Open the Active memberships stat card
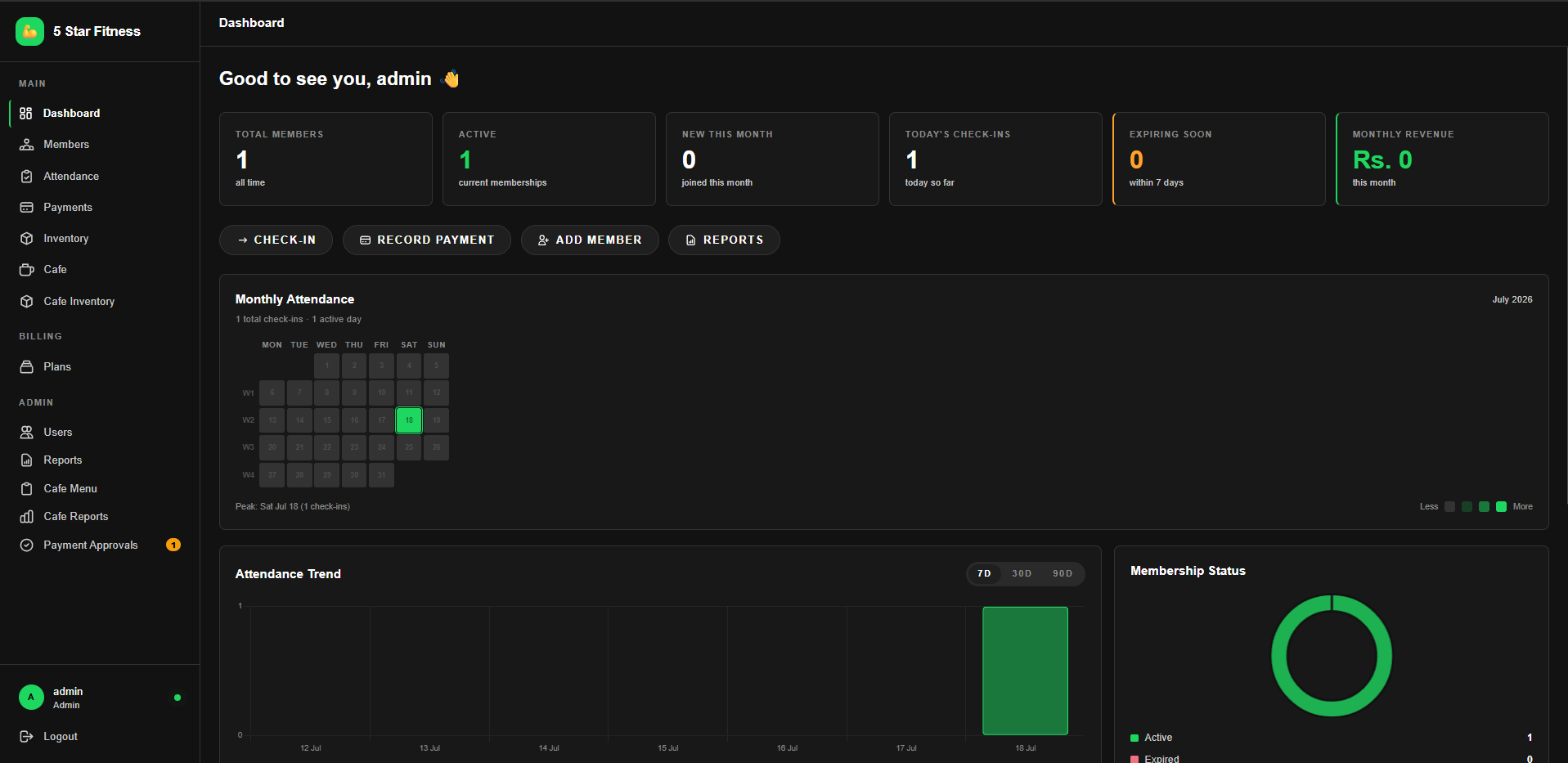 point(549,159)
